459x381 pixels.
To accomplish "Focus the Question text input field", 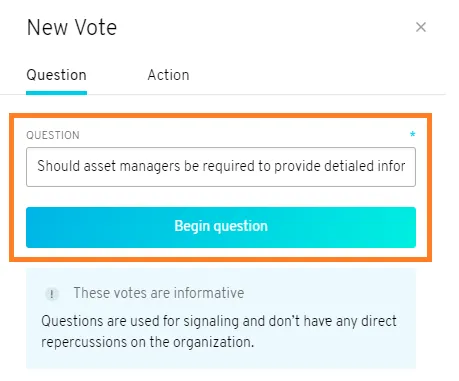I will [221, 167].
